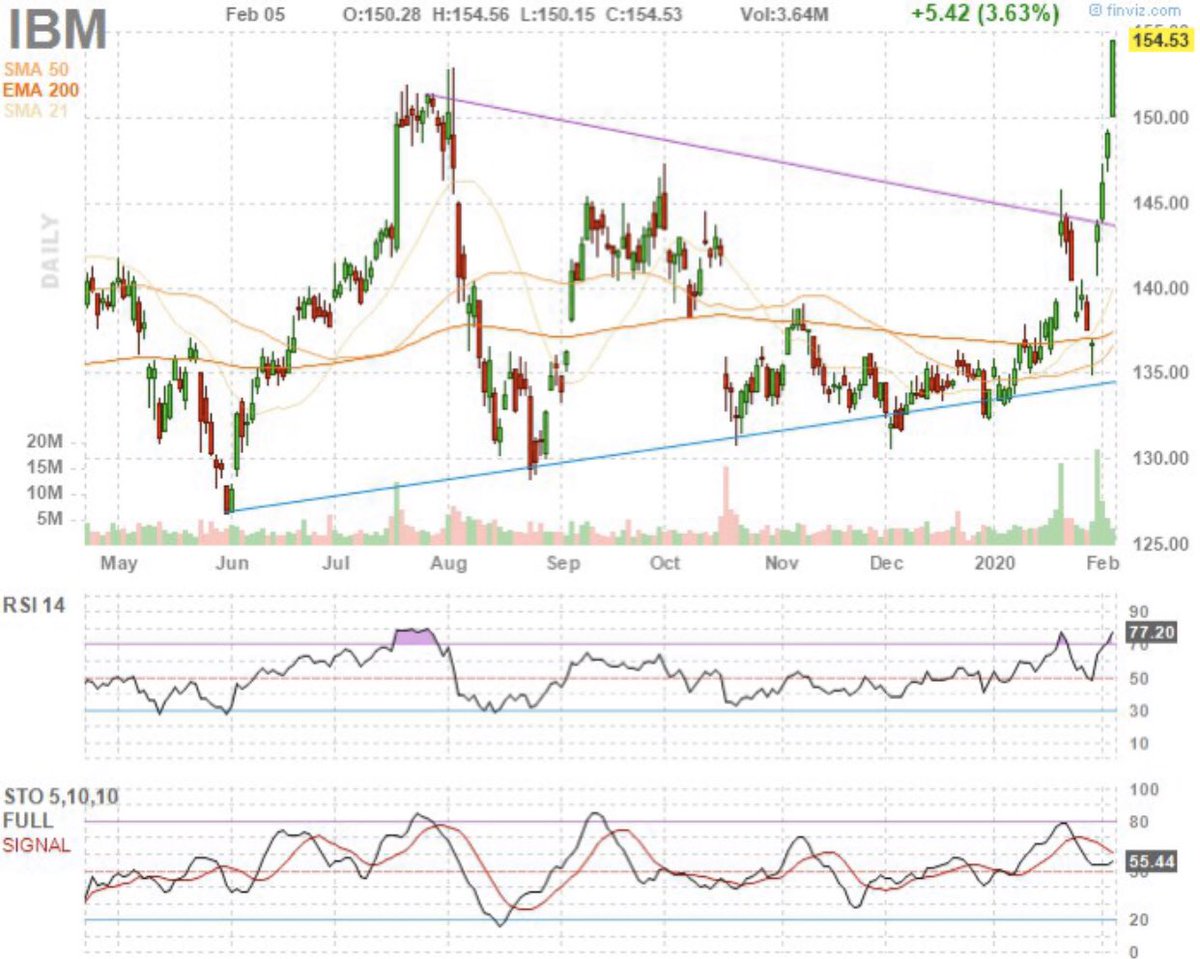Click the 10M volume axis label
The width and height of the screenshot is (1200, 959).
44,493
